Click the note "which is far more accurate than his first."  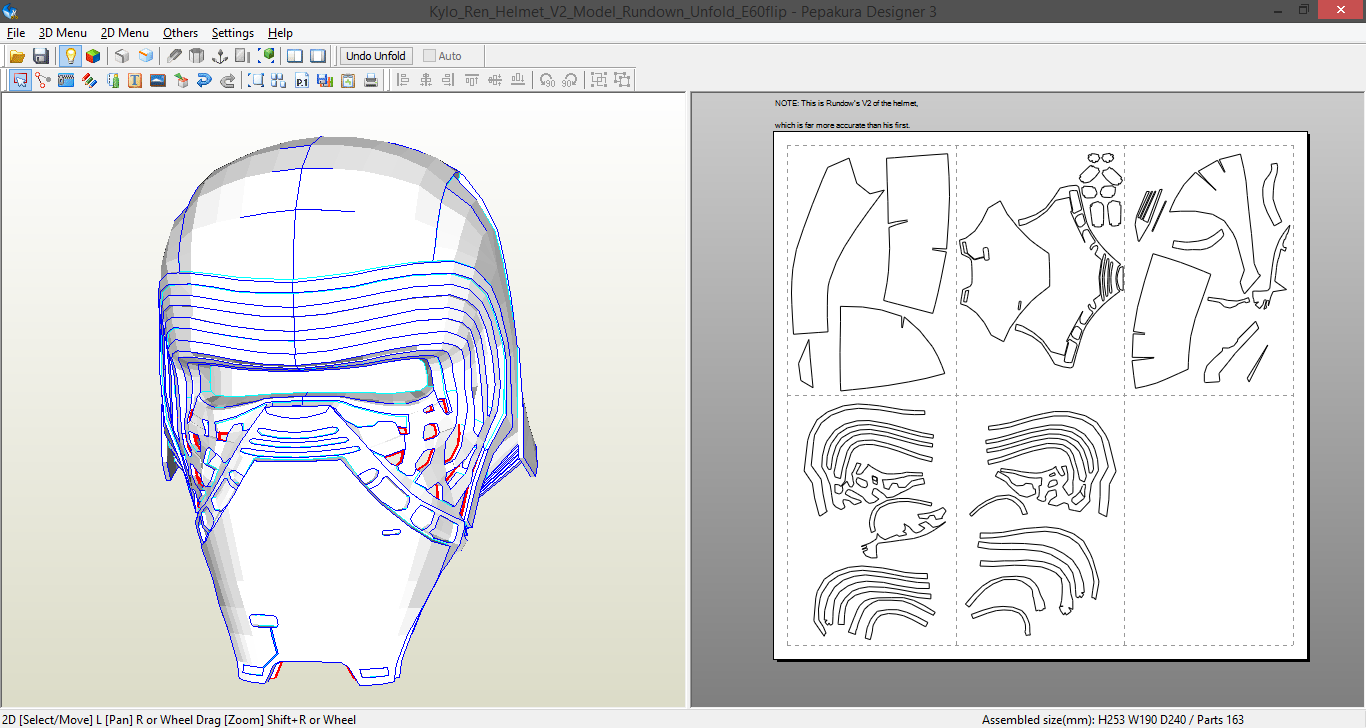click(843, 125)
